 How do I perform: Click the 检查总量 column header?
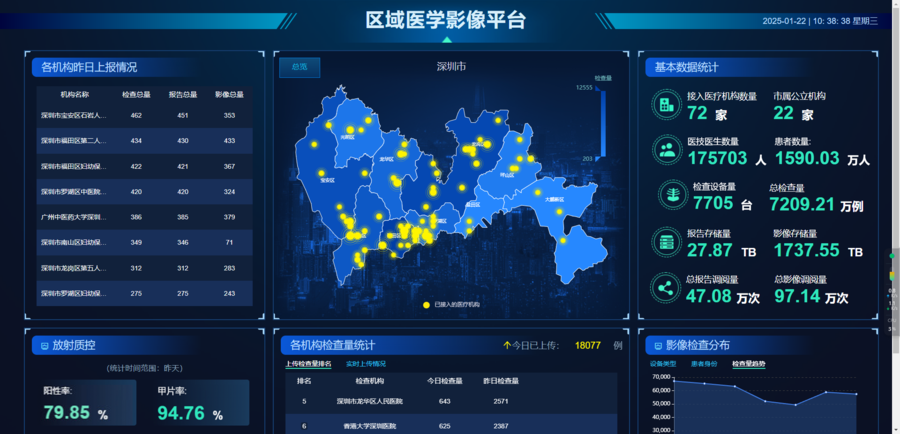[x=136, y=95]
